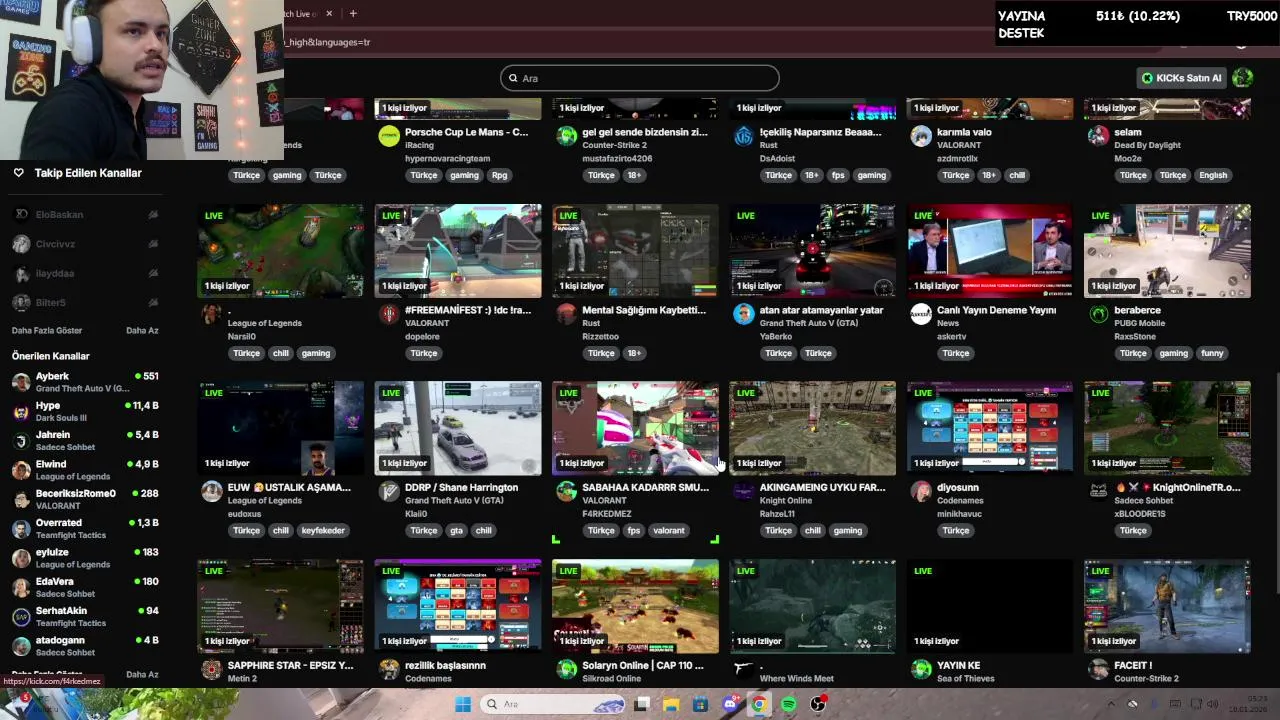This screenshot has width=1280, height=720.
Task: Open the EloBaskan offline channel avatar
Action: (21, 214)
